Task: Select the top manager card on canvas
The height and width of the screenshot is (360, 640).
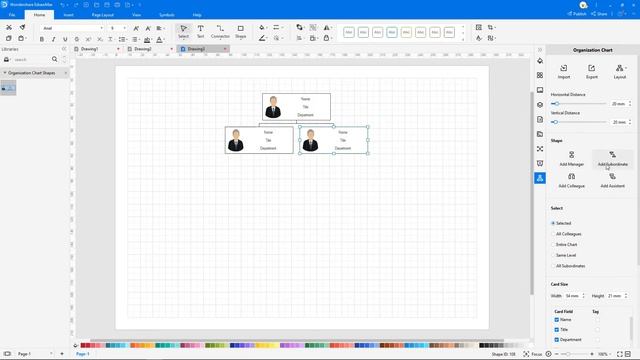Action: (x=296, y=107)
